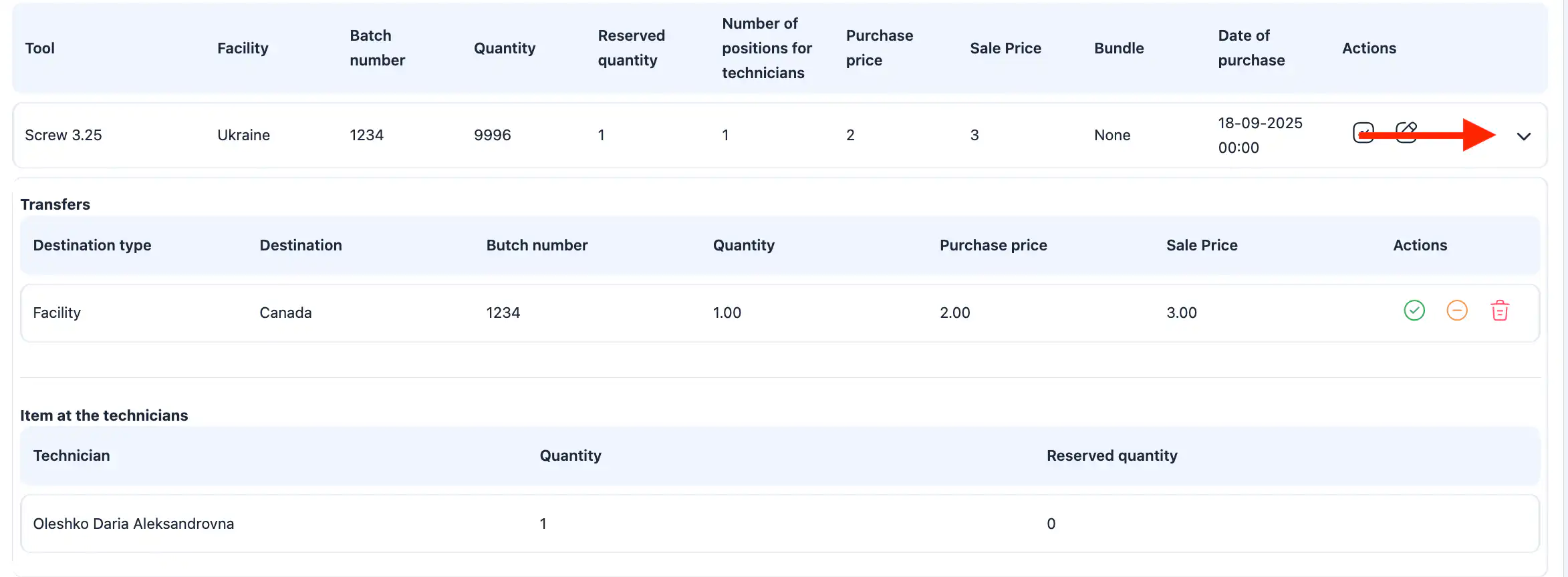Click the Batch number column header
Image resolution: width=1568 pixels, height=577 pixels.
[377, 48]
